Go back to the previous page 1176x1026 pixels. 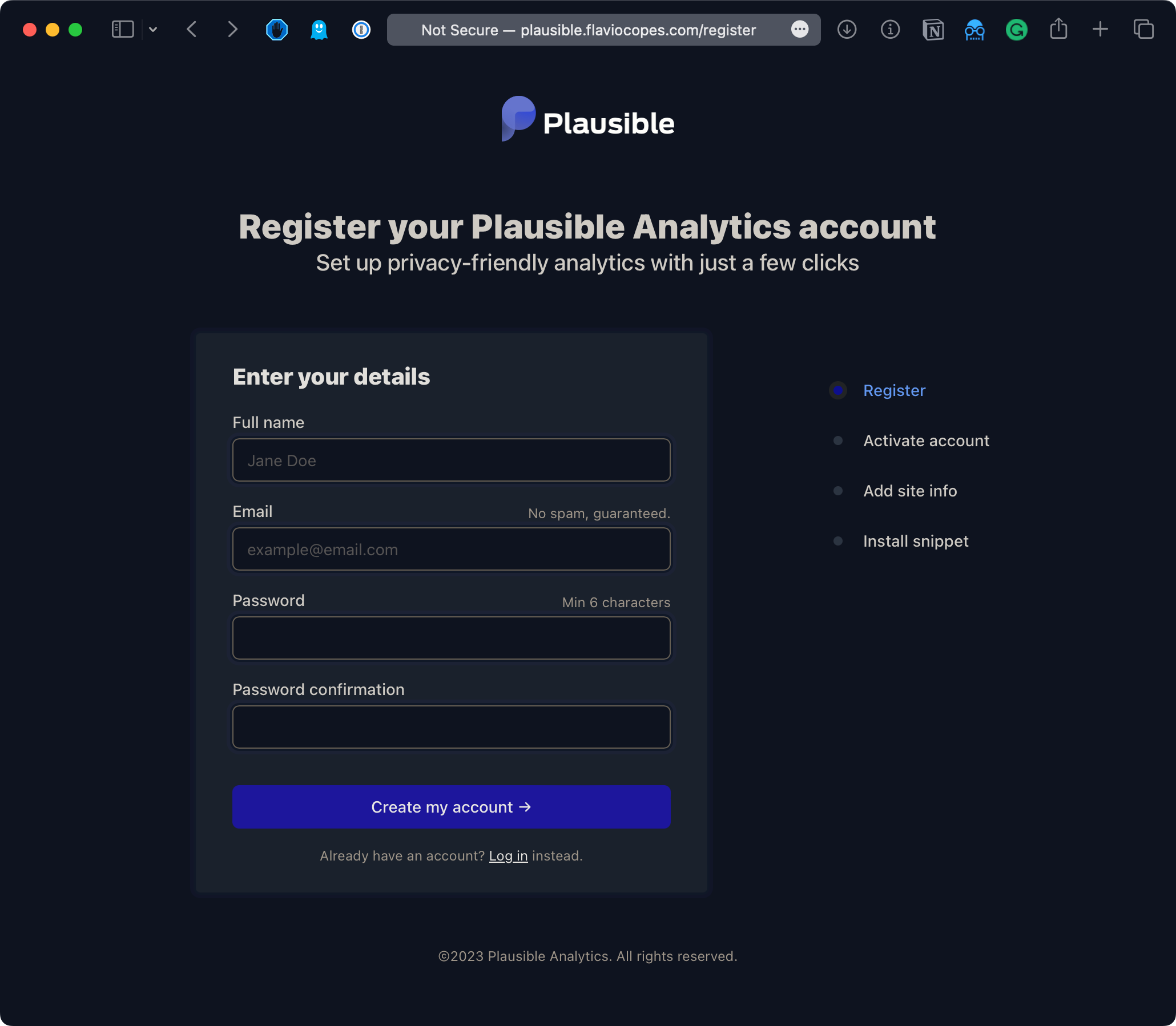pos(192,29)
